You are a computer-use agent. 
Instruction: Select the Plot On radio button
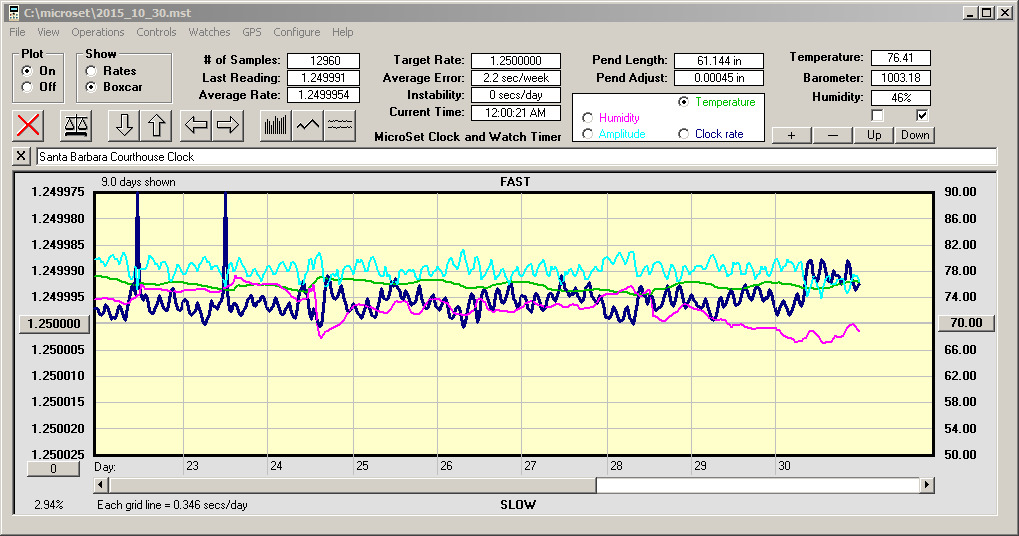[x=27, y=71]
